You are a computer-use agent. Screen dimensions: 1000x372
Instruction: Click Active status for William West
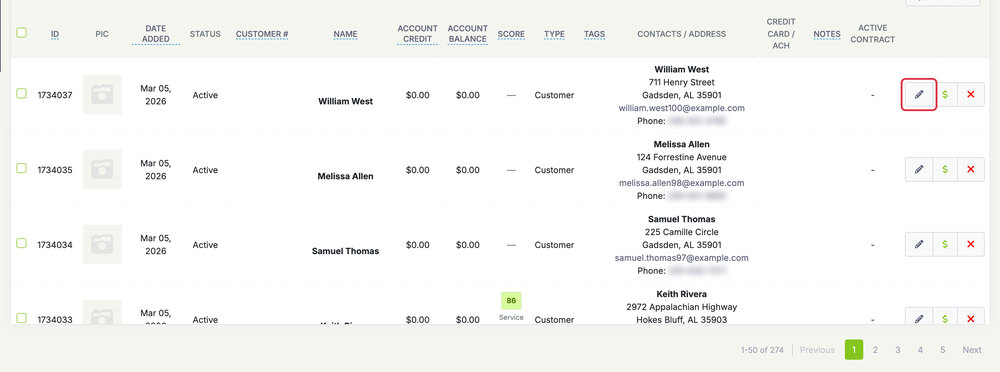tap(205, 95)
